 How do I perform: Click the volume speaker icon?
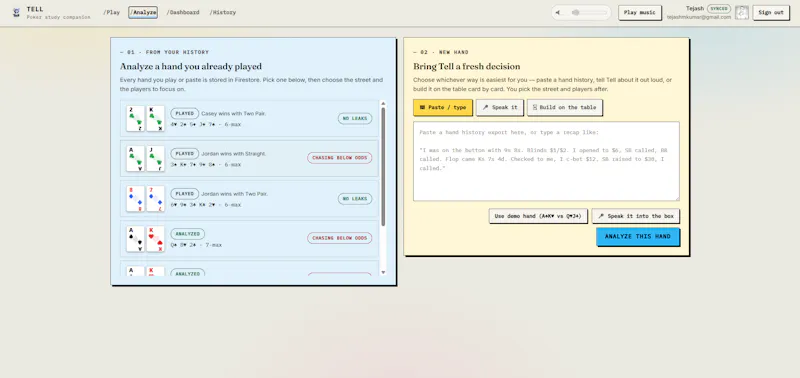(x=558, y=12)
